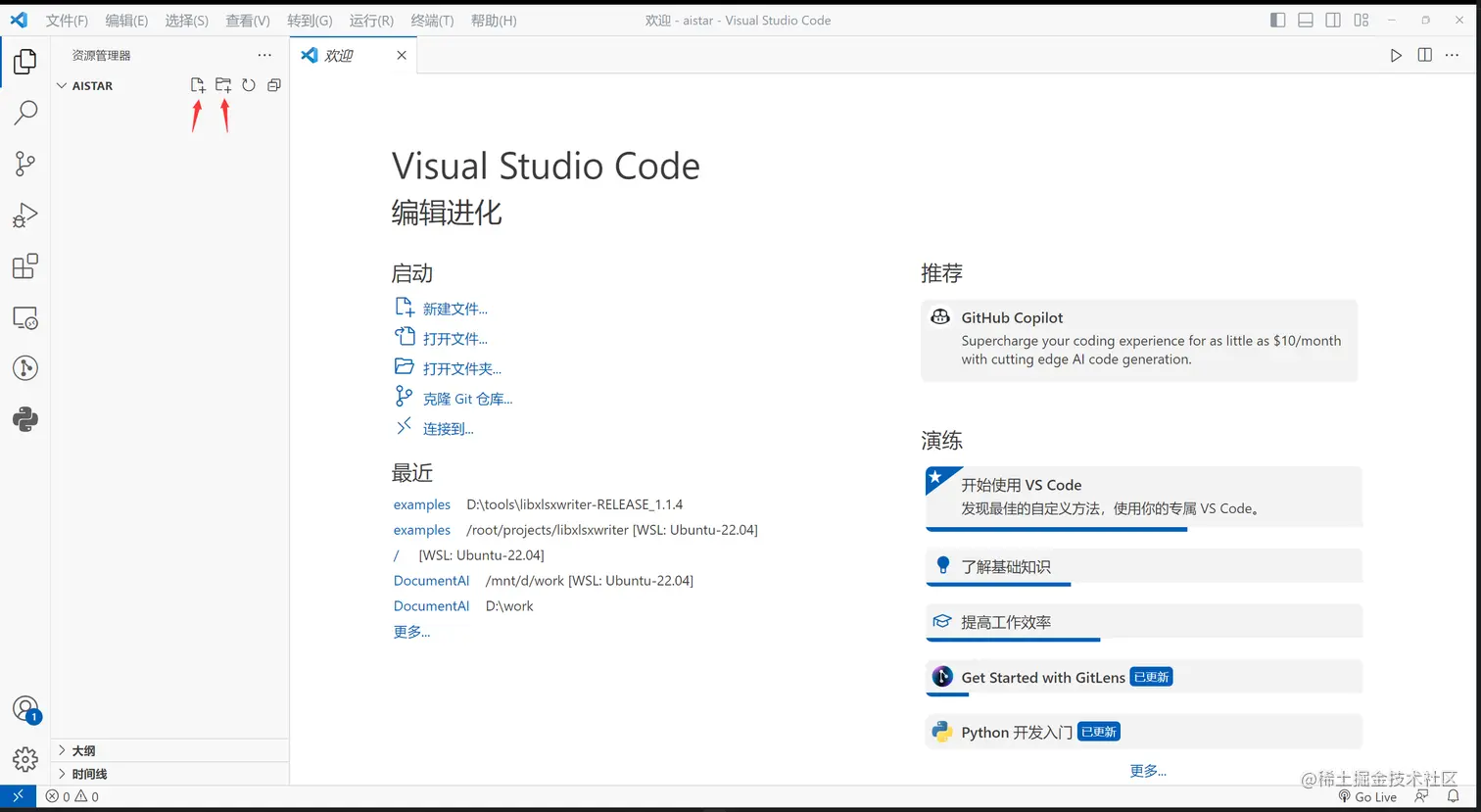Collapse all folders in explorer

(274, 85)
